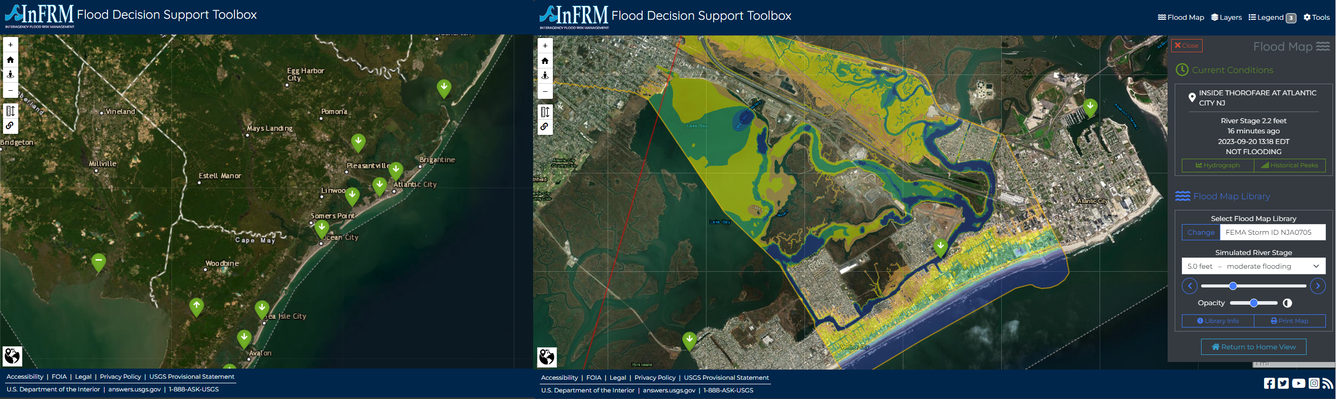Image resolution: width=1336 pixels, height=399 pixels.
Task: Click the locate-me icon on right map
Action: pos(545,76)
